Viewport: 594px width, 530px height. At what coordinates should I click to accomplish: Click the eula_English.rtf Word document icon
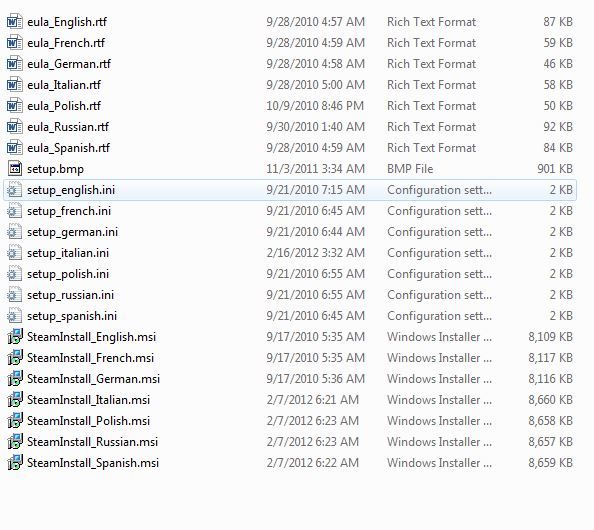click(14, 22)
